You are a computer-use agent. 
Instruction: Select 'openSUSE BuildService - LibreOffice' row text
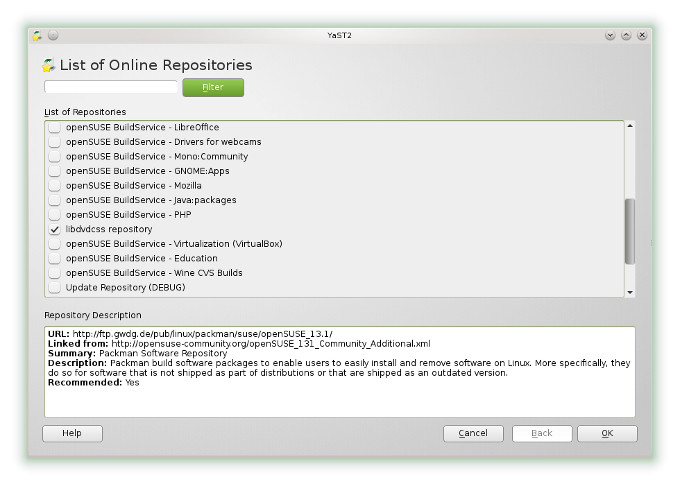pos(142,127)
